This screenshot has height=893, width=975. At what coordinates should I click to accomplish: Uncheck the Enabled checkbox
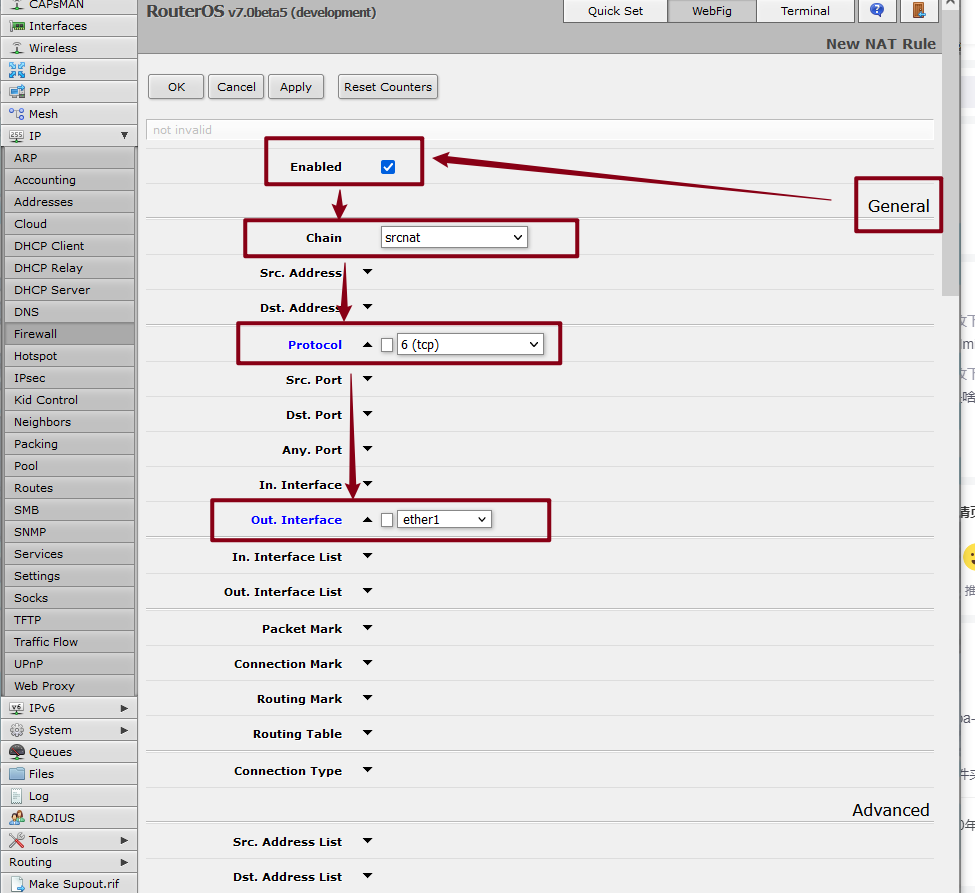tap(388, 167)
